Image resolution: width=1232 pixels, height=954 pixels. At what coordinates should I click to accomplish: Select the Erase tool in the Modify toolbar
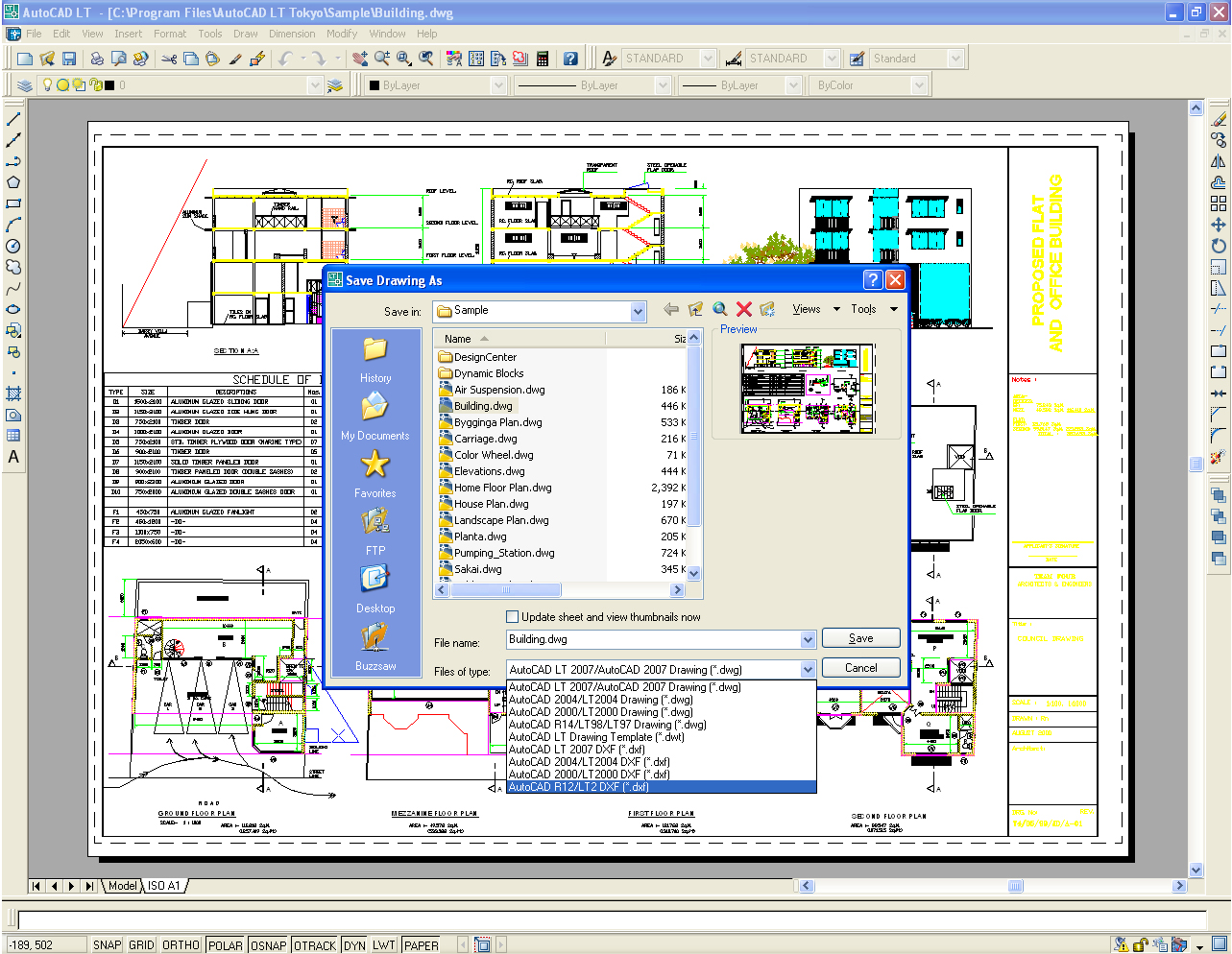pos(1219,119)
